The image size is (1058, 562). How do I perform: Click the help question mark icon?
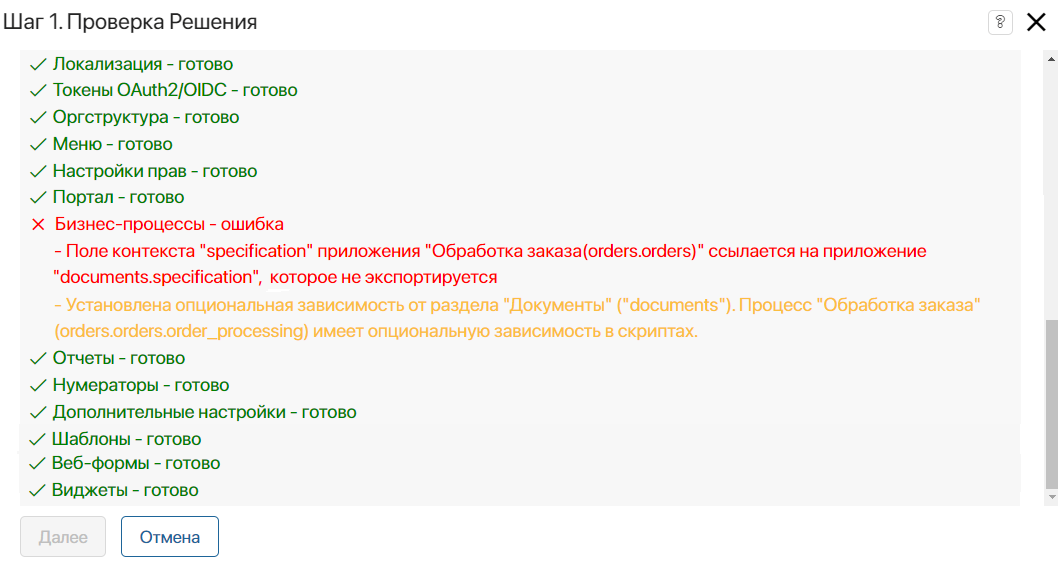[1000, 22]
